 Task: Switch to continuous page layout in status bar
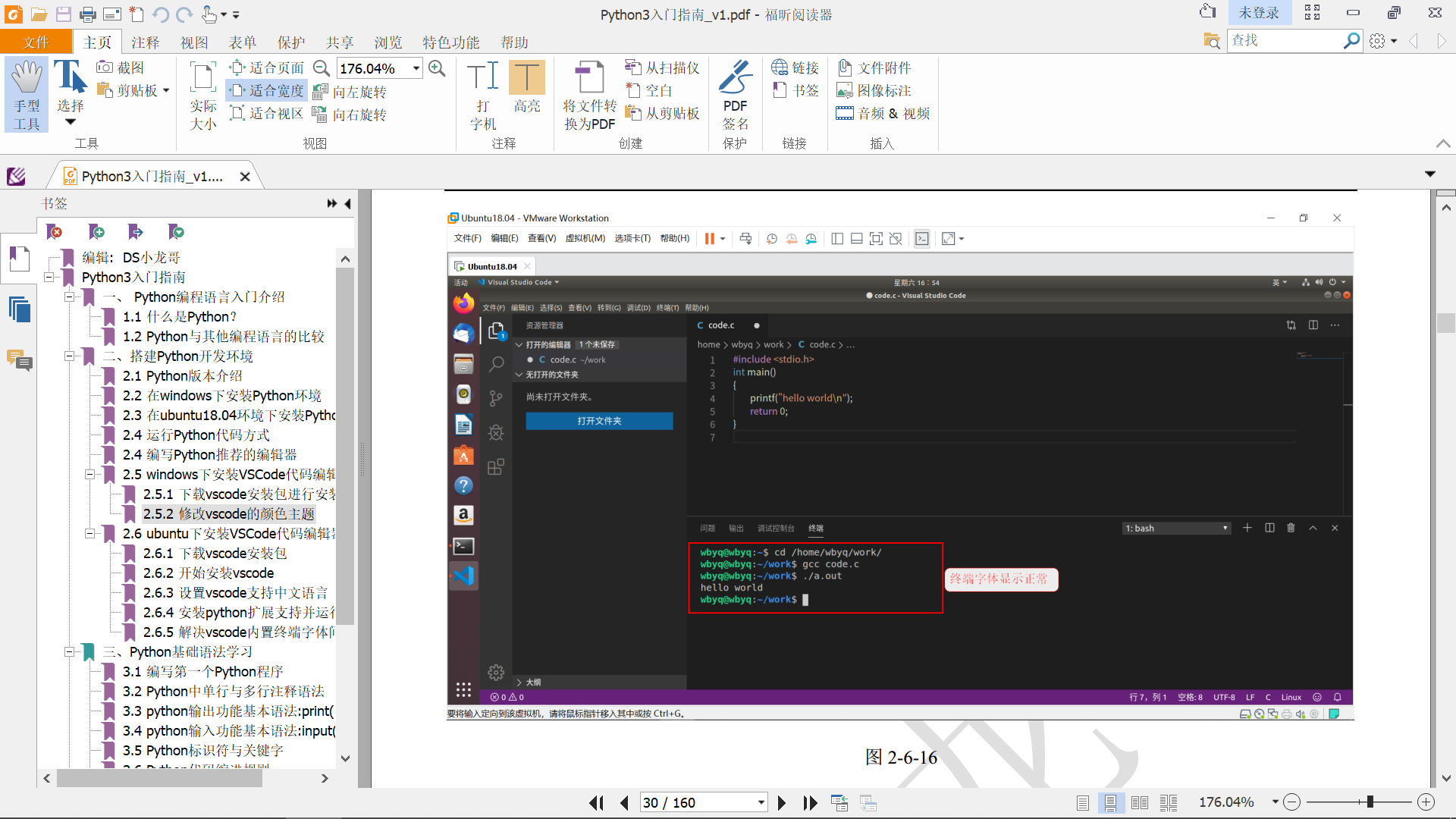pos(1110,802)
